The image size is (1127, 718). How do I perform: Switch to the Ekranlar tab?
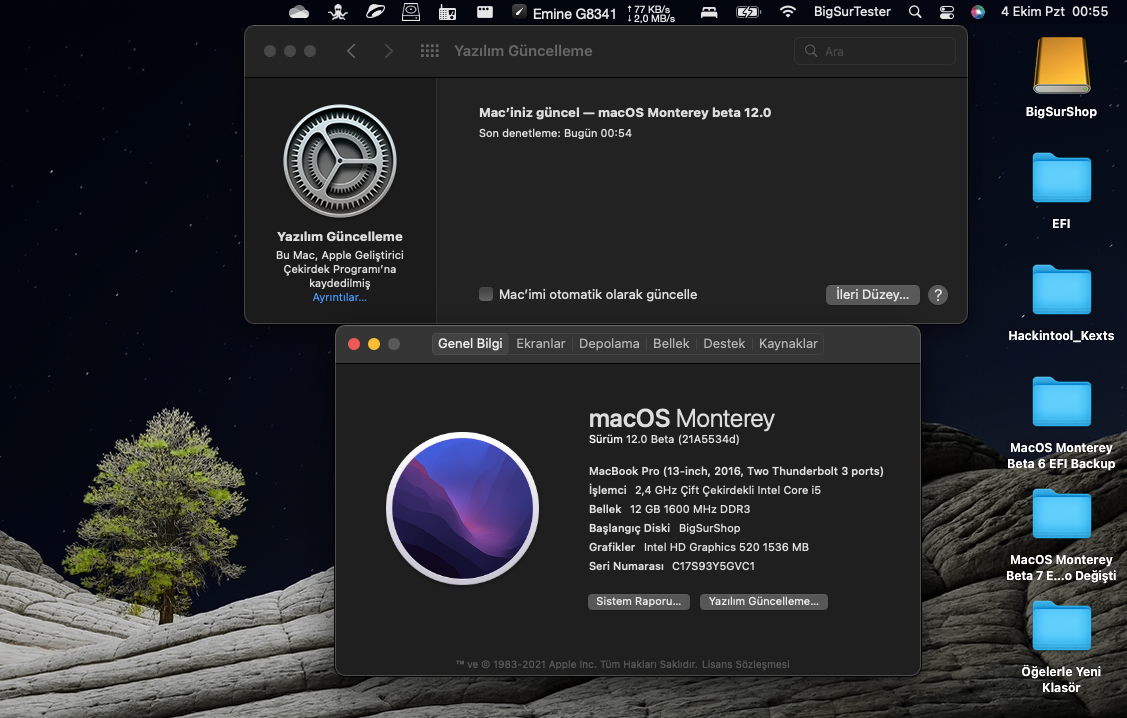coord(540,344)
